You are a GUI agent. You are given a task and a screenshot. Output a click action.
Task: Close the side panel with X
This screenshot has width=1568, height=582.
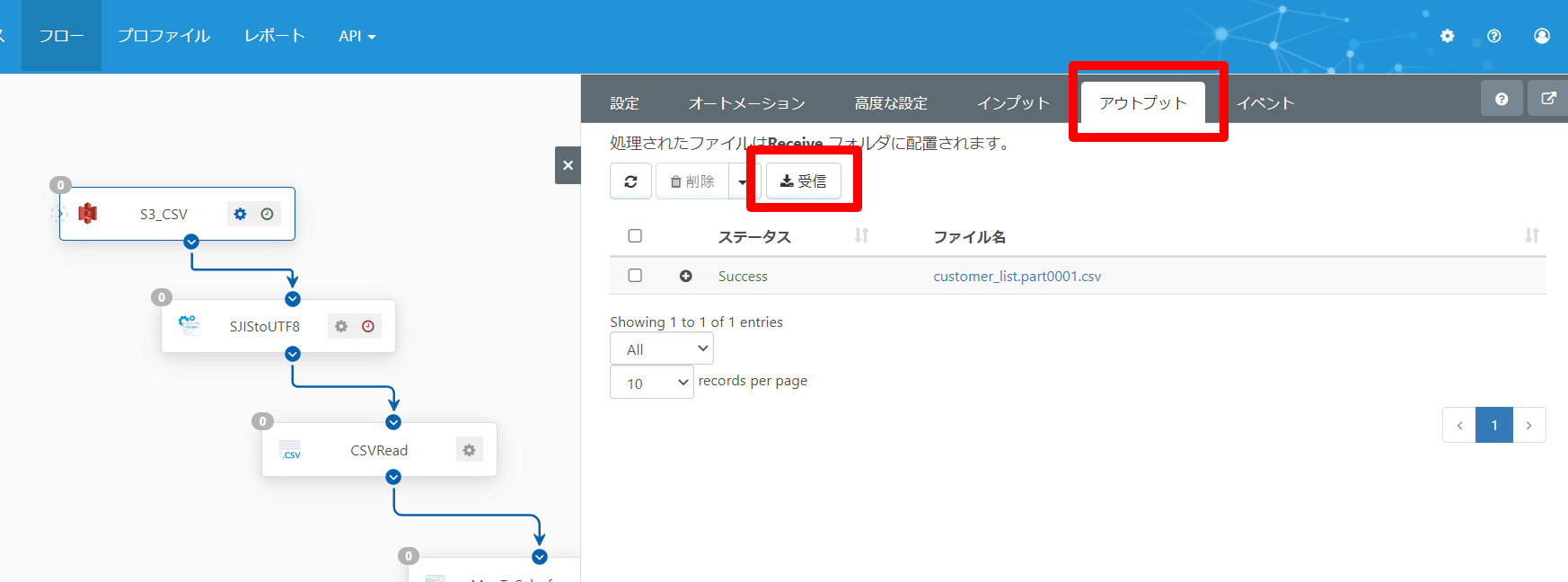568,165
